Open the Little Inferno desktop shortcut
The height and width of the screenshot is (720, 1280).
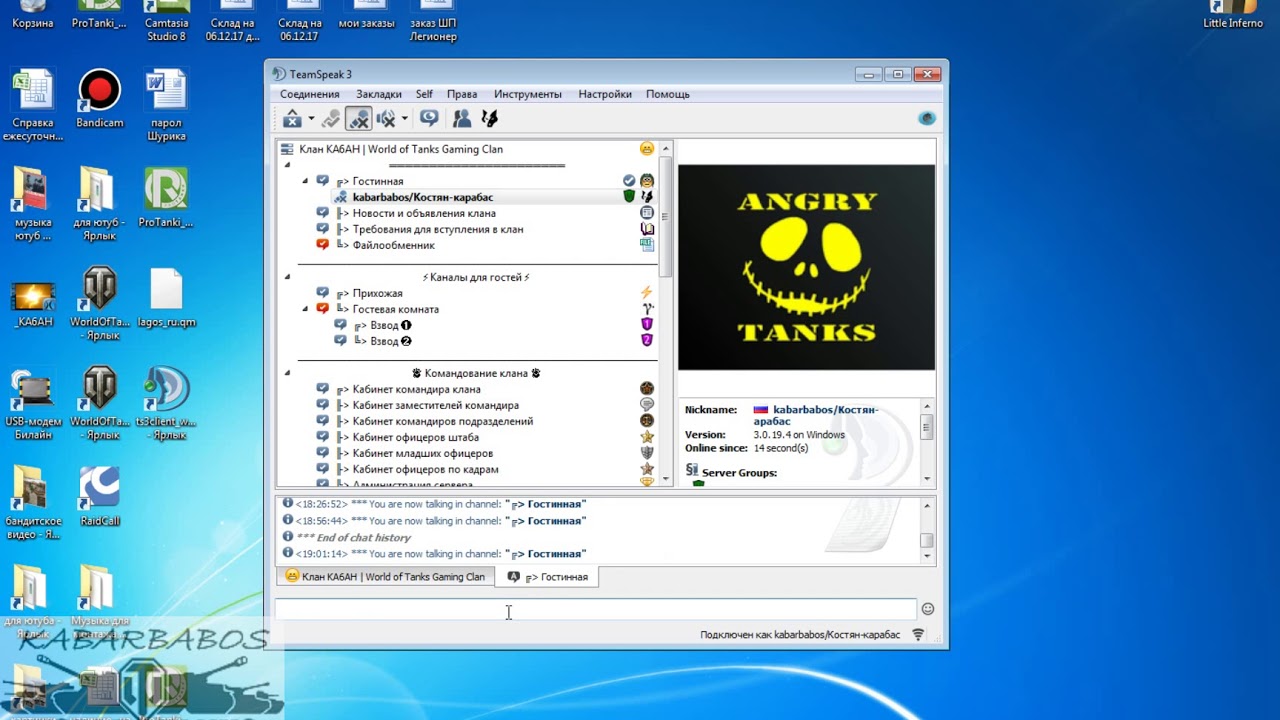click(1233, 15)
